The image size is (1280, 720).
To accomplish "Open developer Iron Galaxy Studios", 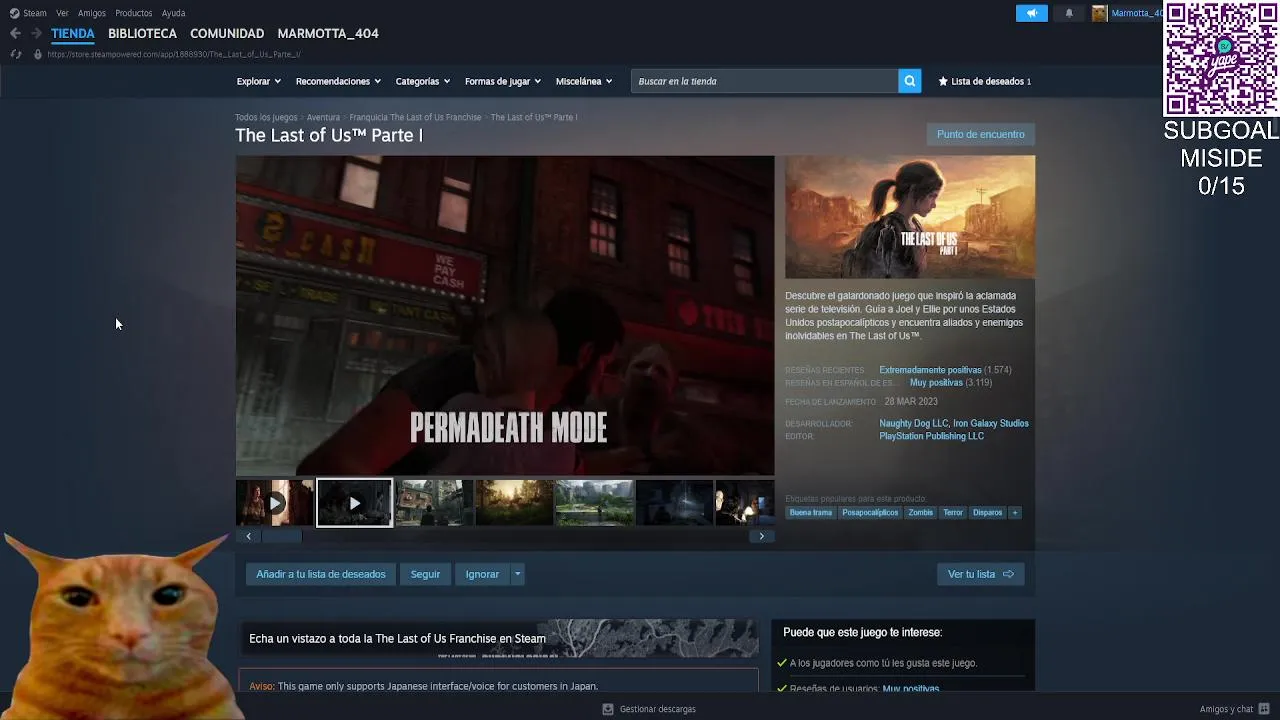I will [991, 423].
